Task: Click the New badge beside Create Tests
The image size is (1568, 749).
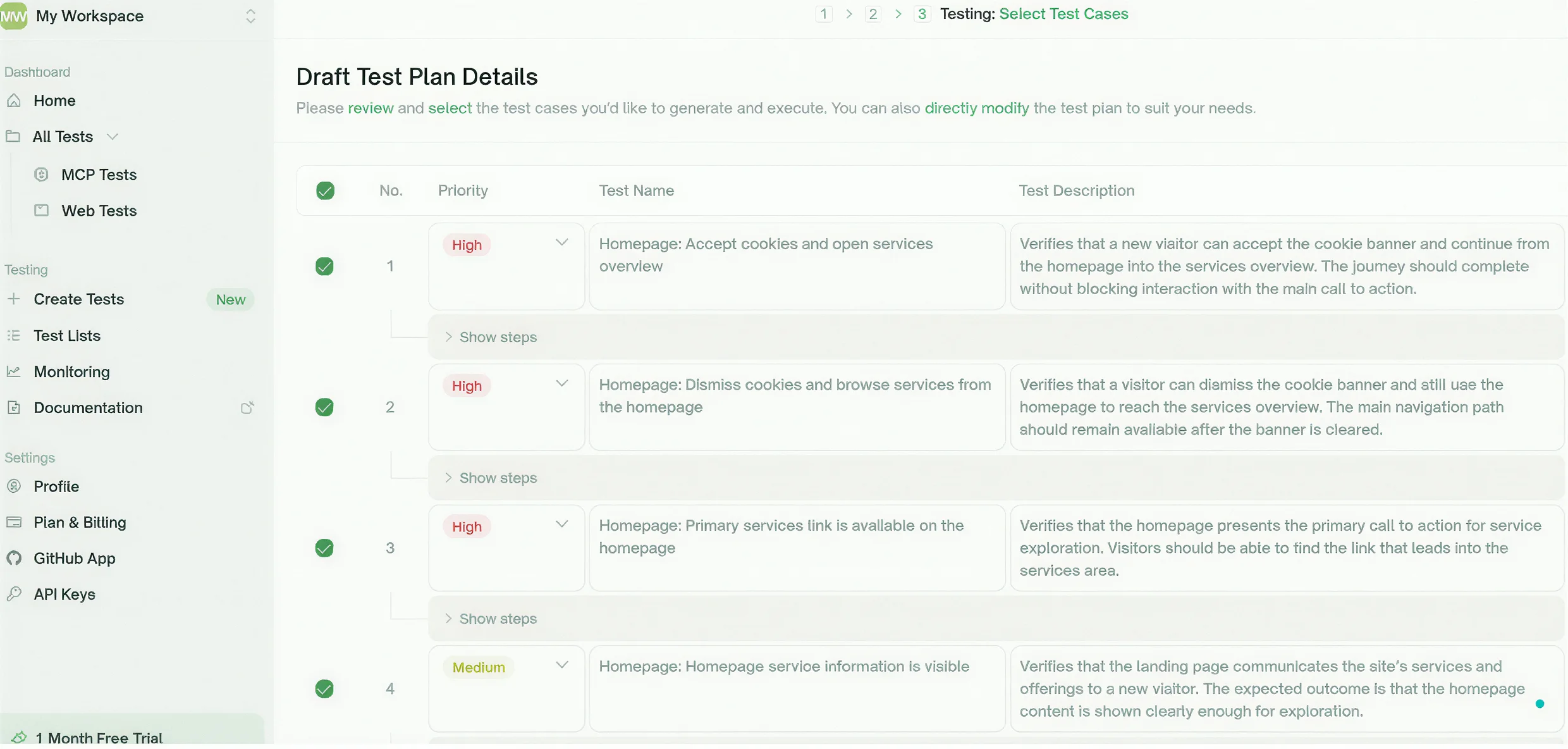Action: click(230, 299)
